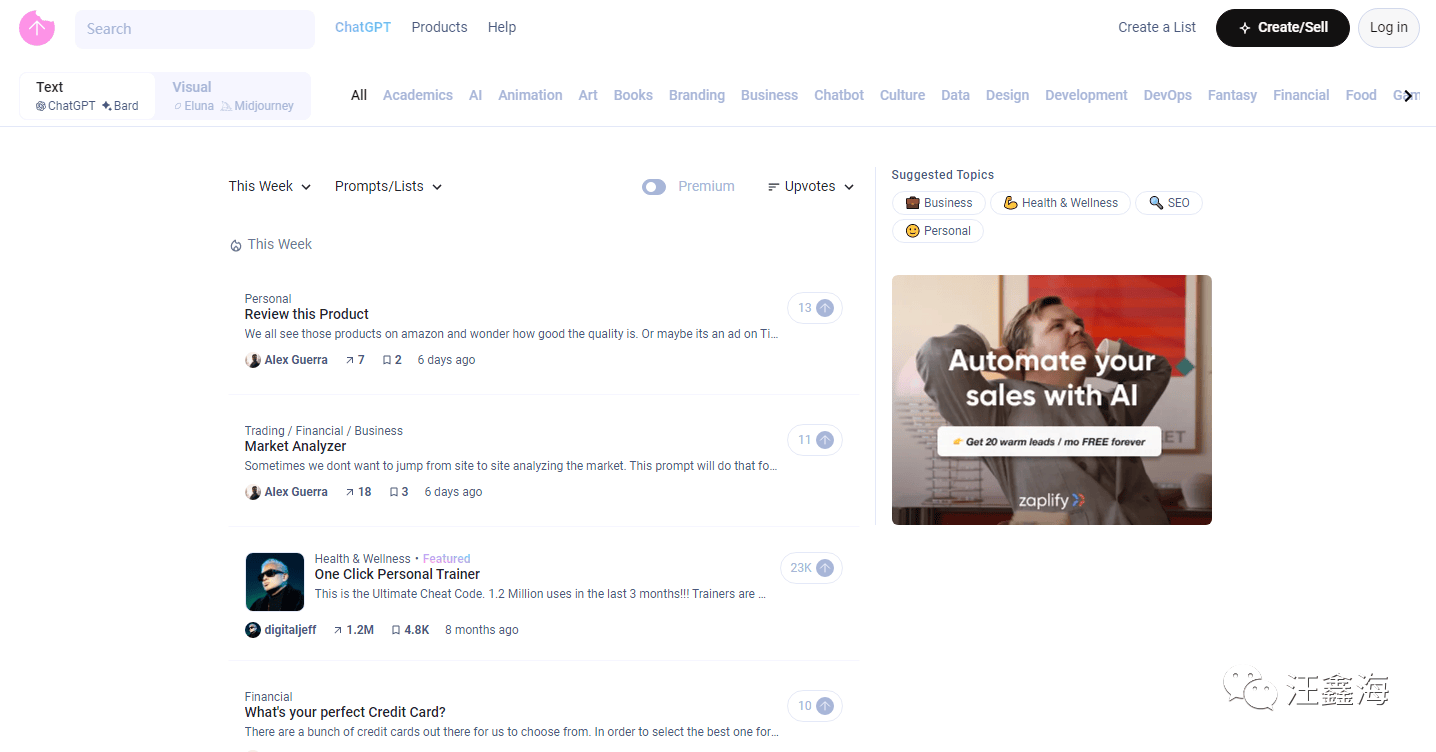Click Get 20 warm leads ad button

(x=1049, y=441)
